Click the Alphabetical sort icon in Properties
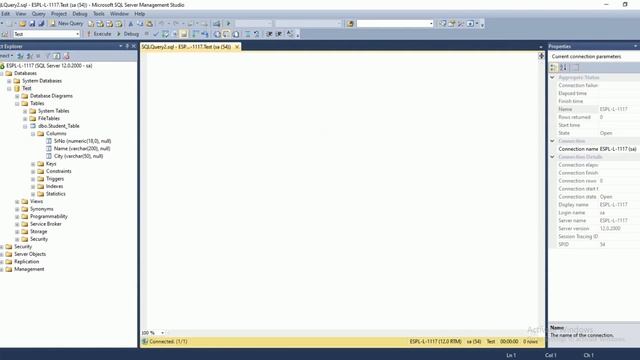640x360 pixels. [x=563, y=68]
